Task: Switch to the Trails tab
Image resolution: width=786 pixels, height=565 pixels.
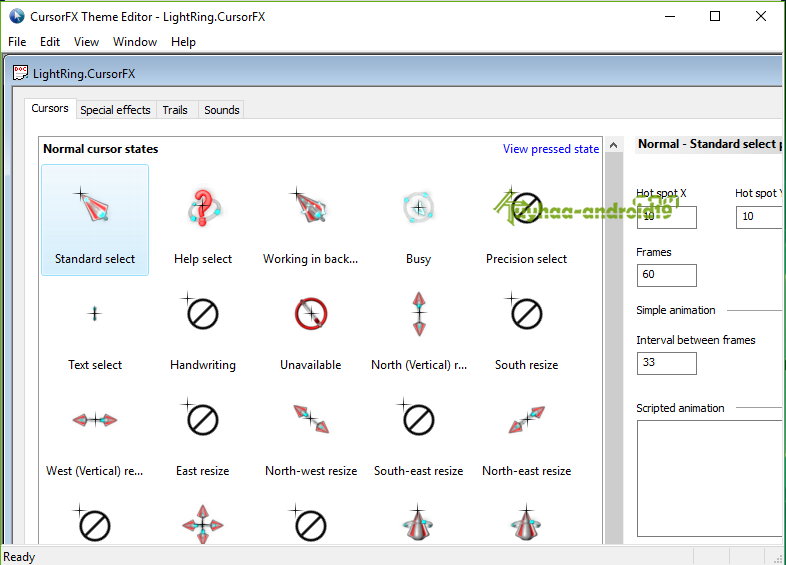Action: [x=175, y=110]
